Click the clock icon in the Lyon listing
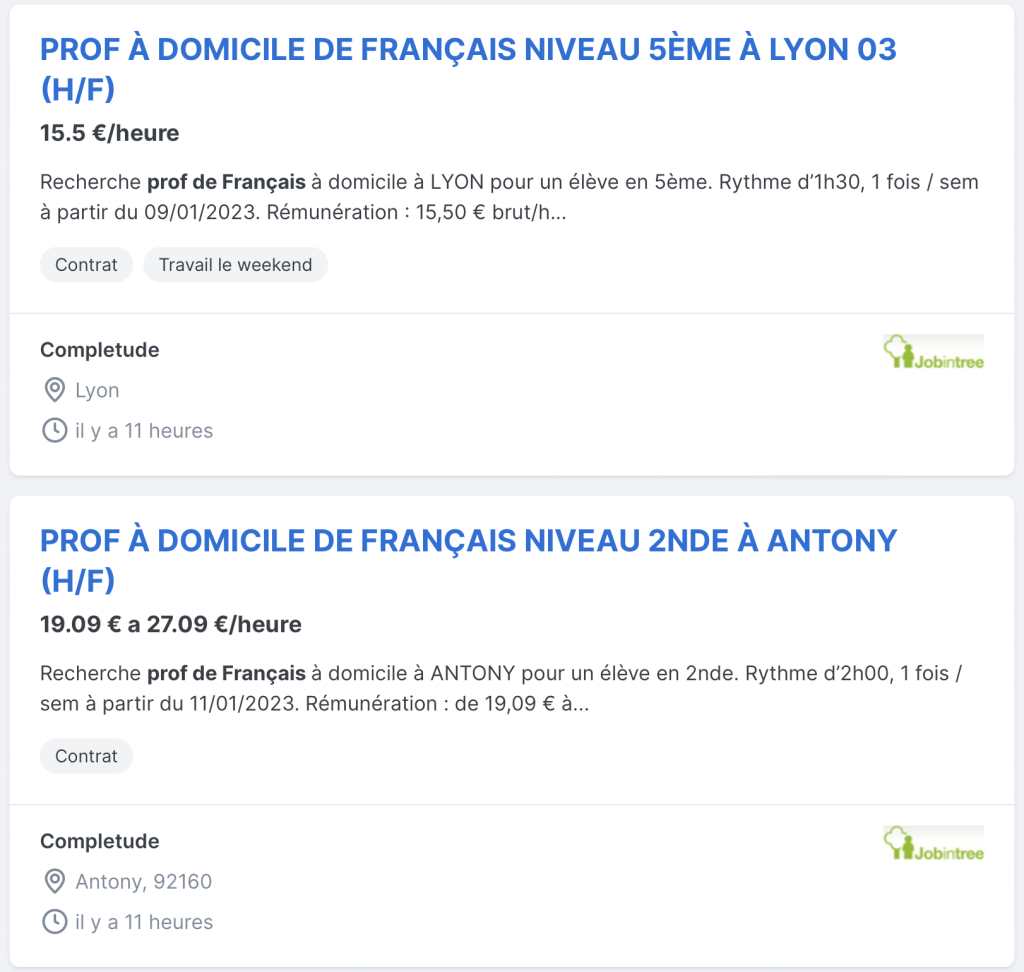1024x972 pixels. click(x=55, y=430)
